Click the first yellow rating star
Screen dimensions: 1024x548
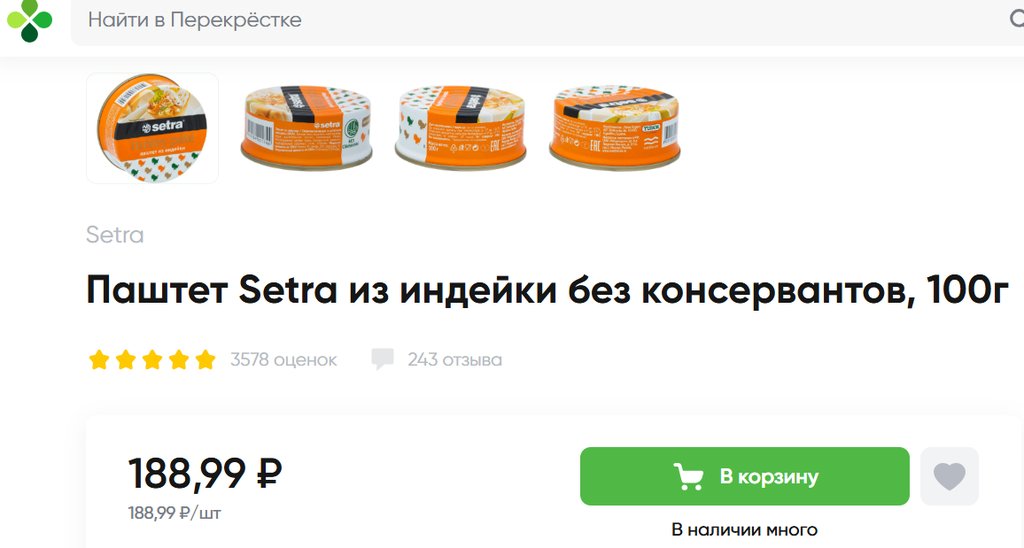99,359
